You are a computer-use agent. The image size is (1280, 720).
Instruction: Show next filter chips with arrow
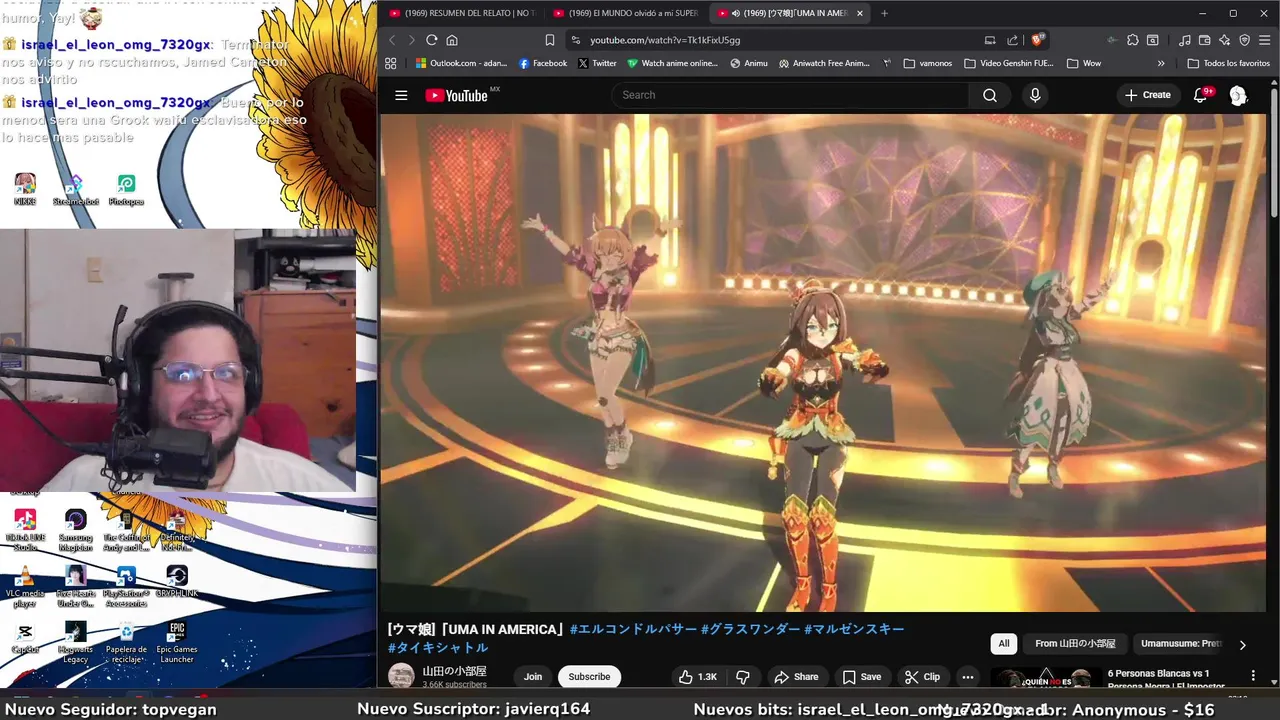click(x=1243, y=645)
